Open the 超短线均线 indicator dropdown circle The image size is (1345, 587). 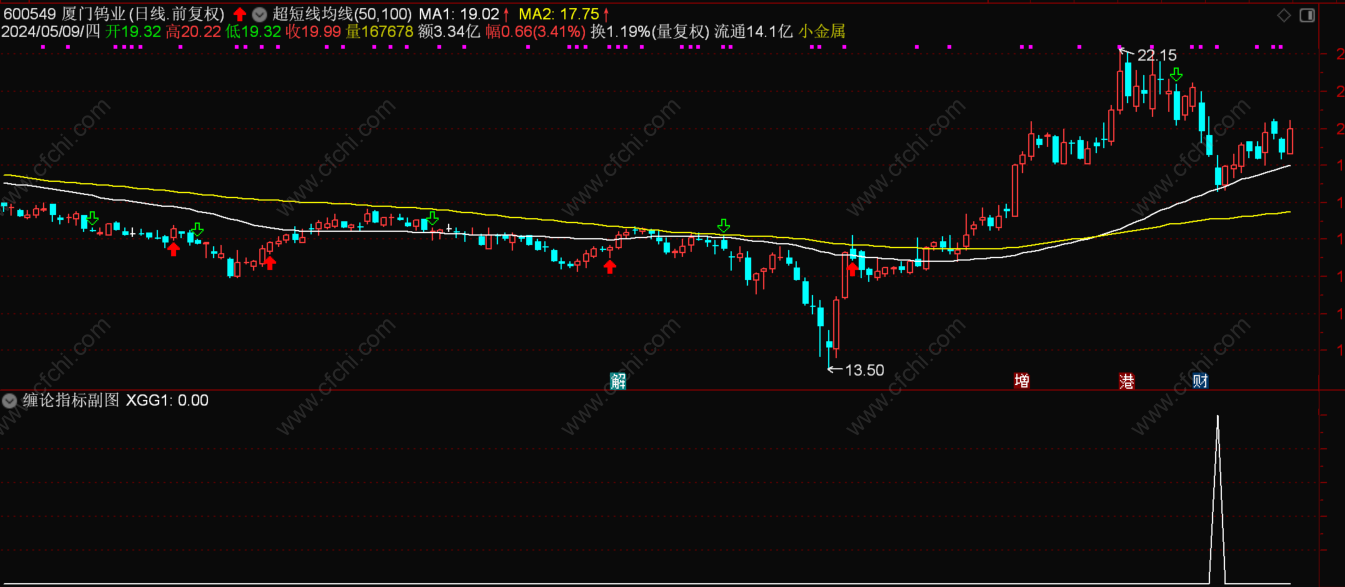tap(261, 14)
